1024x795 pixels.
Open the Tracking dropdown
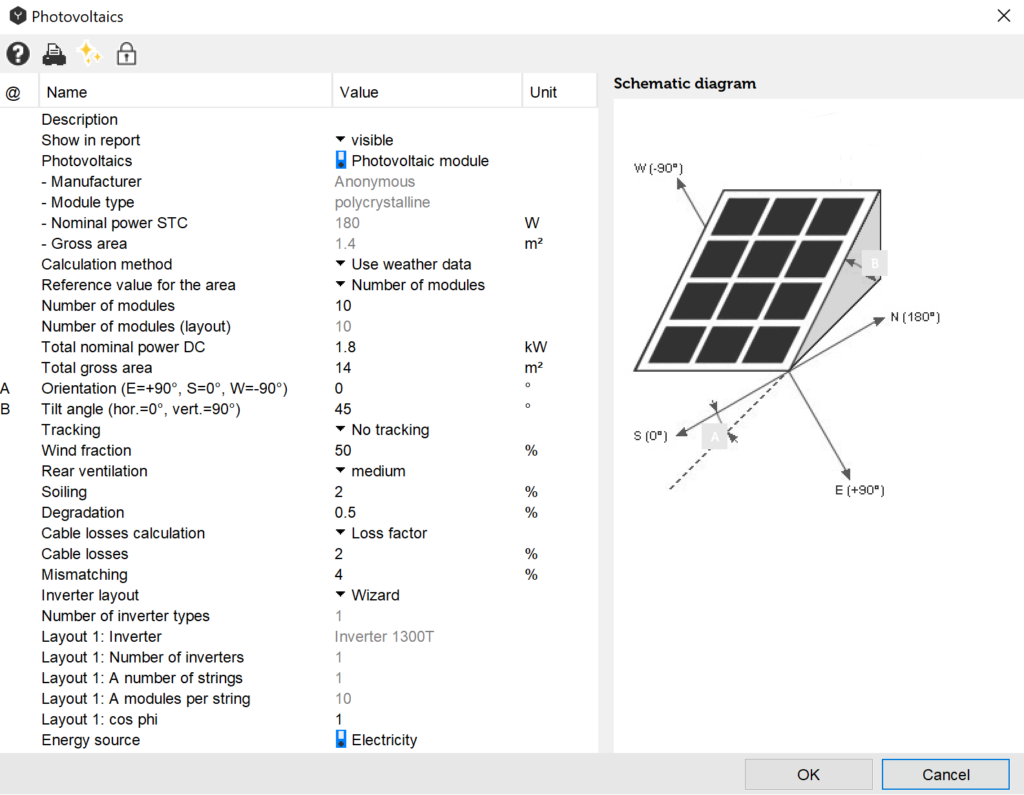click(340, 430)
